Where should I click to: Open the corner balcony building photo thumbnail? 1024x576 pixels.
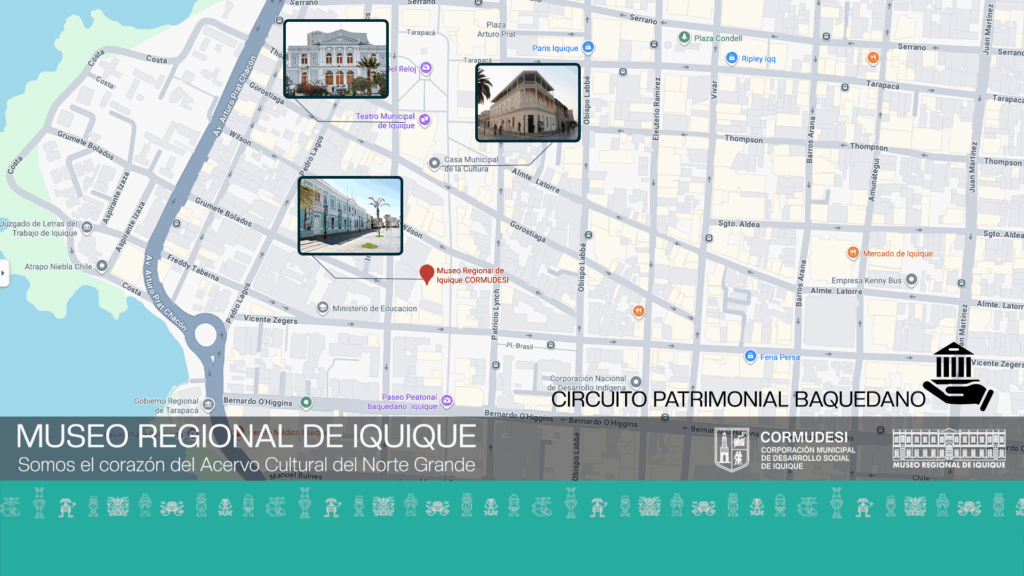click(x=527, y=102)
